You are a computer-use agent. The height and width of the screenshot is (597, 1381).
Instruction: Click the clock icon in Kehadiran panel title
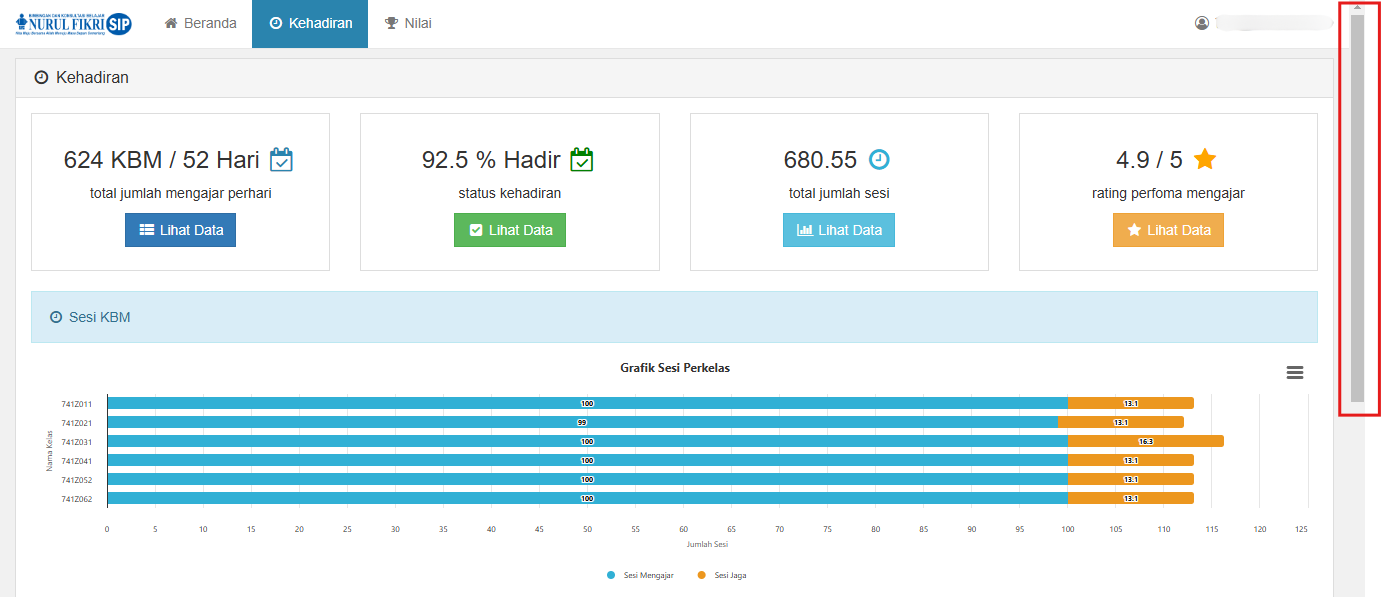click(x=41, y=77)
